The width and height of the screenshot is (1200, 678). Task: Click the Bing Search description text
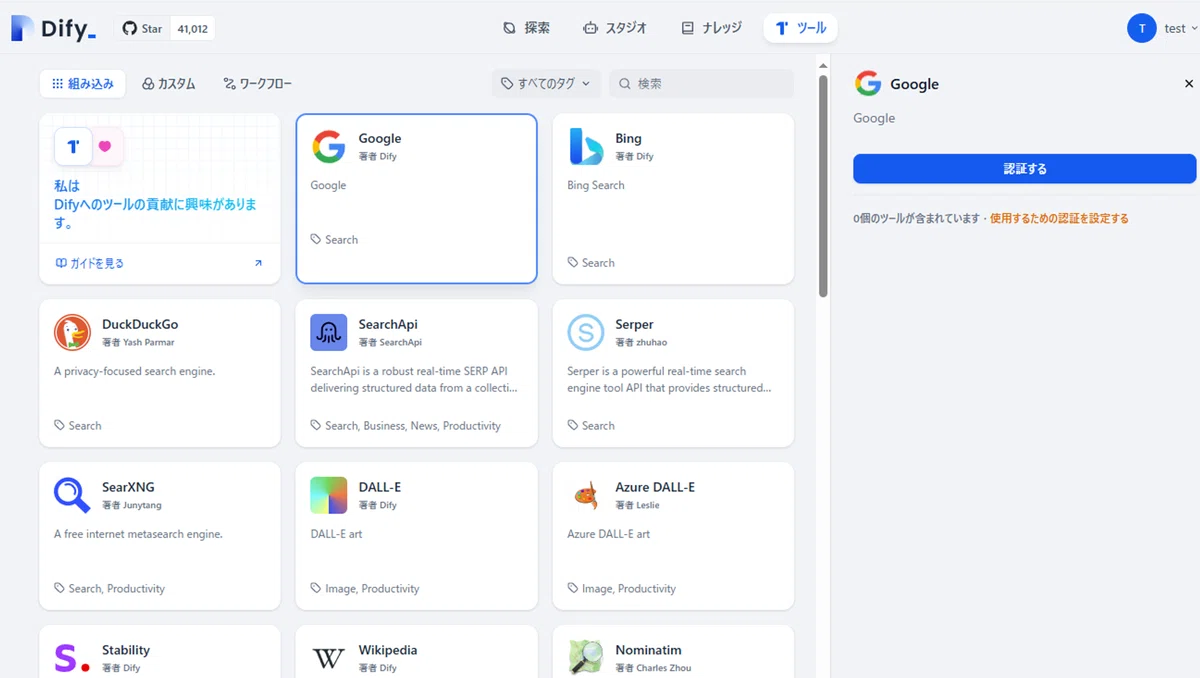click(x=596, y=185)
